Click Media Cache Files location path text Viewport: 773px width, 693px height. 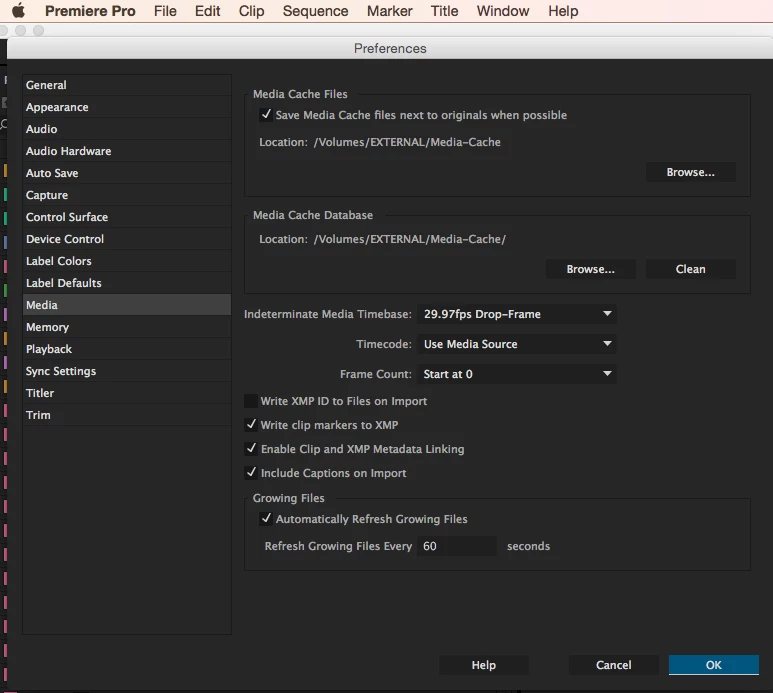(407, 142)
